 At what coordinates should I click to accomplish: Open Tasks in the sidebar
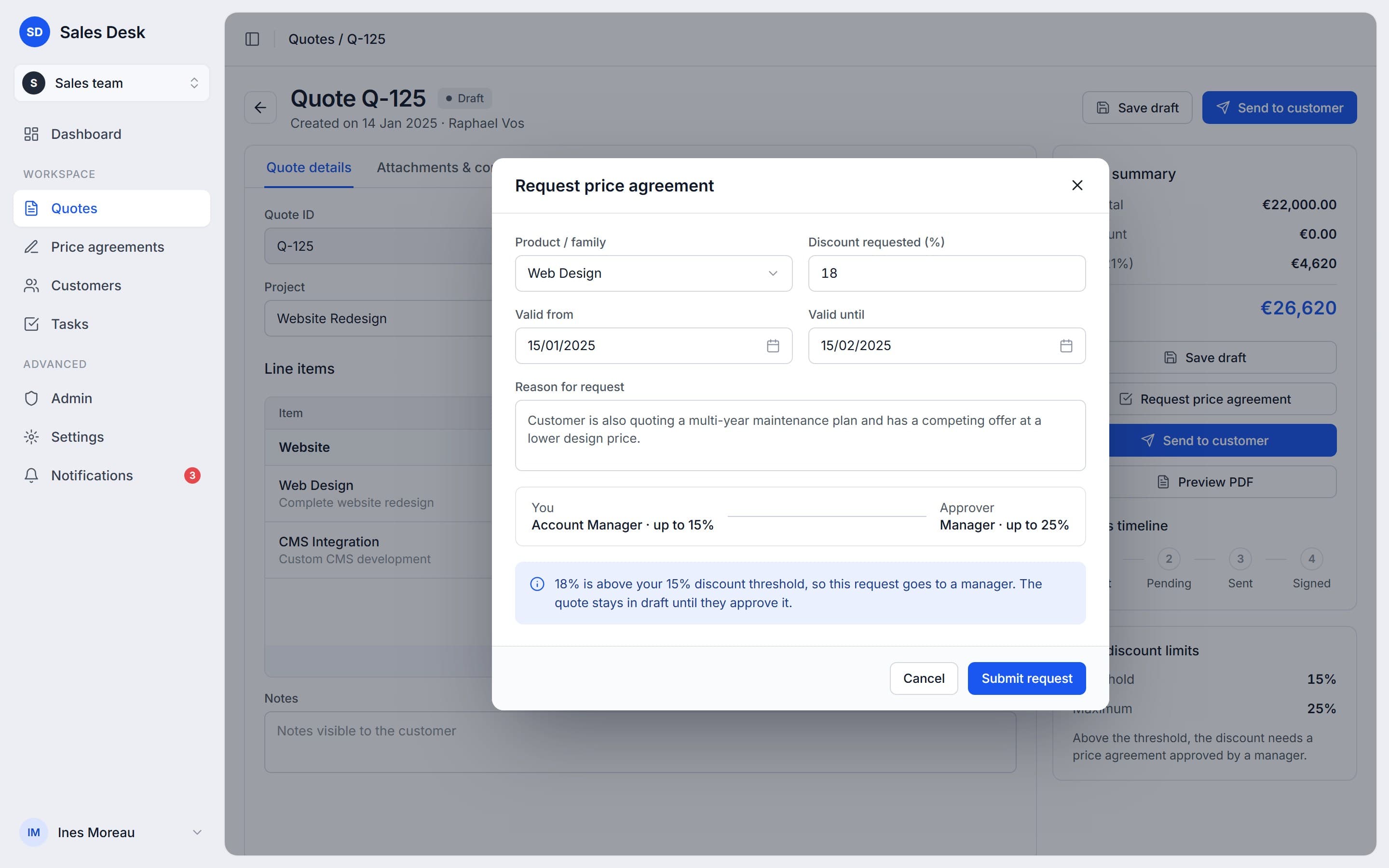(x=112, y=324)
